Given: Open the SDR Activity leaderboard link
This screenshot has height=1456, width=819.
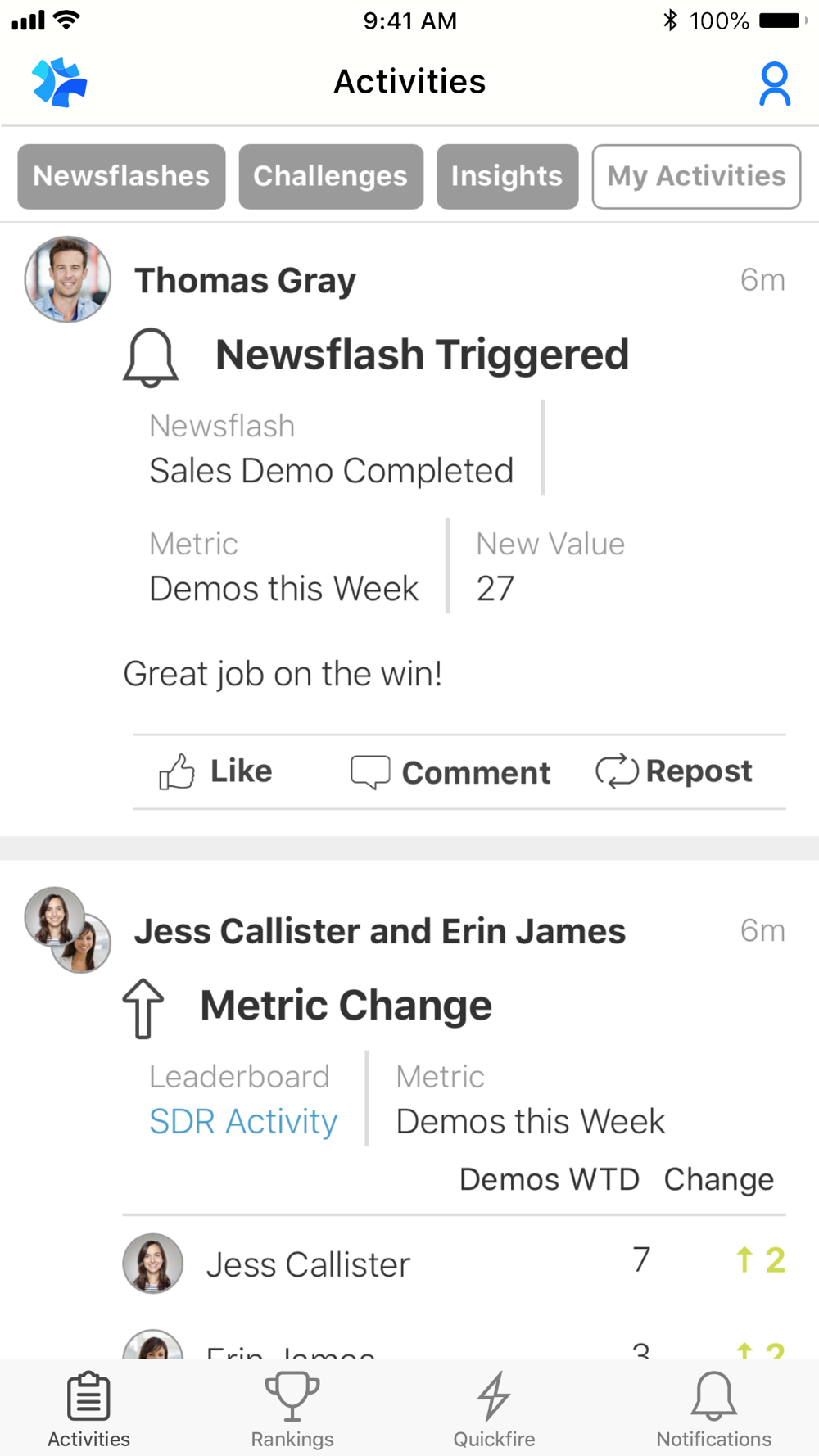Looking at the screenshot, I should pyautogui.click(x=243, y=1121).
